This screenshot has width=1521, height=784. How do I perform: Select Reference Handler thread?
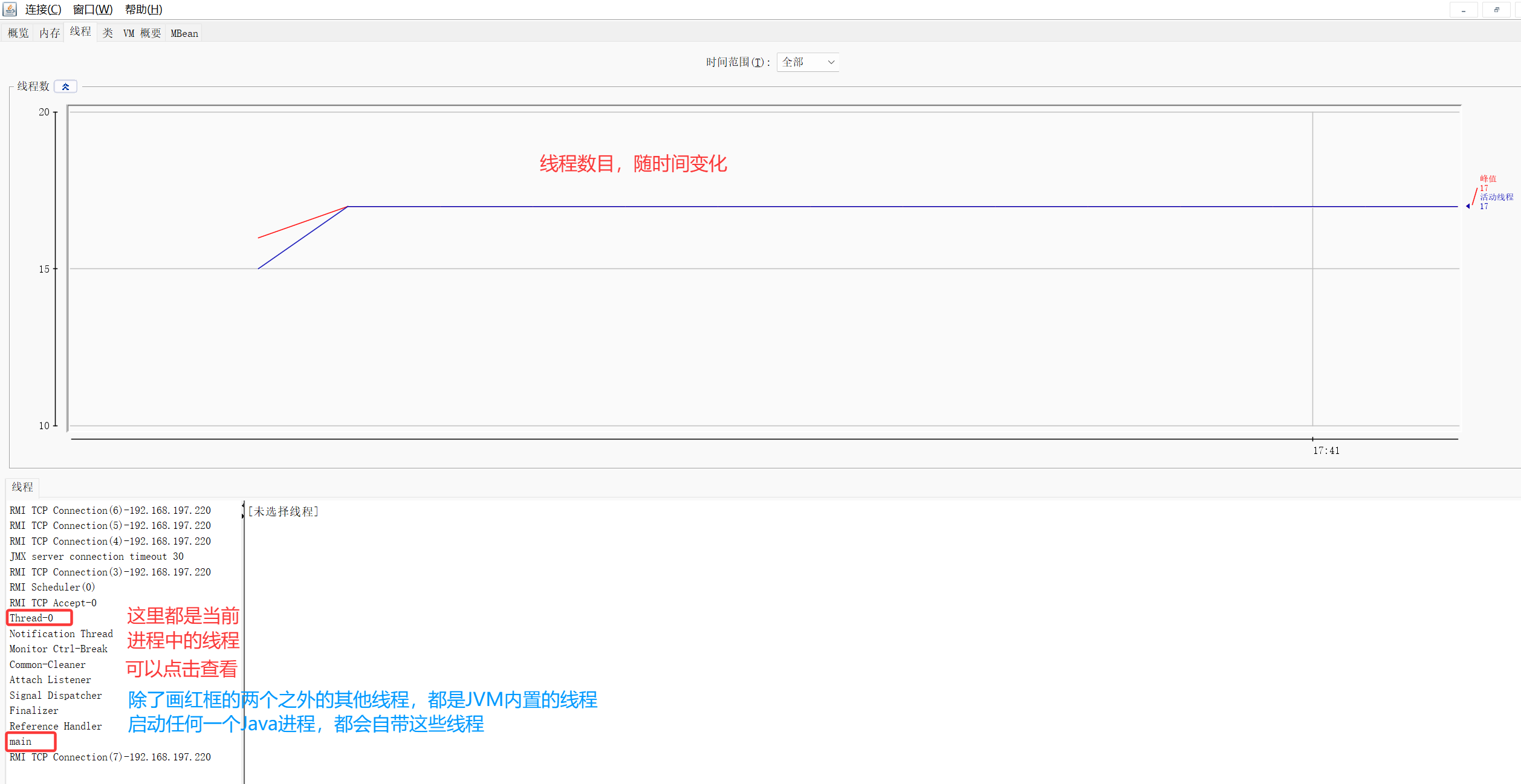(x=56, y=726)
